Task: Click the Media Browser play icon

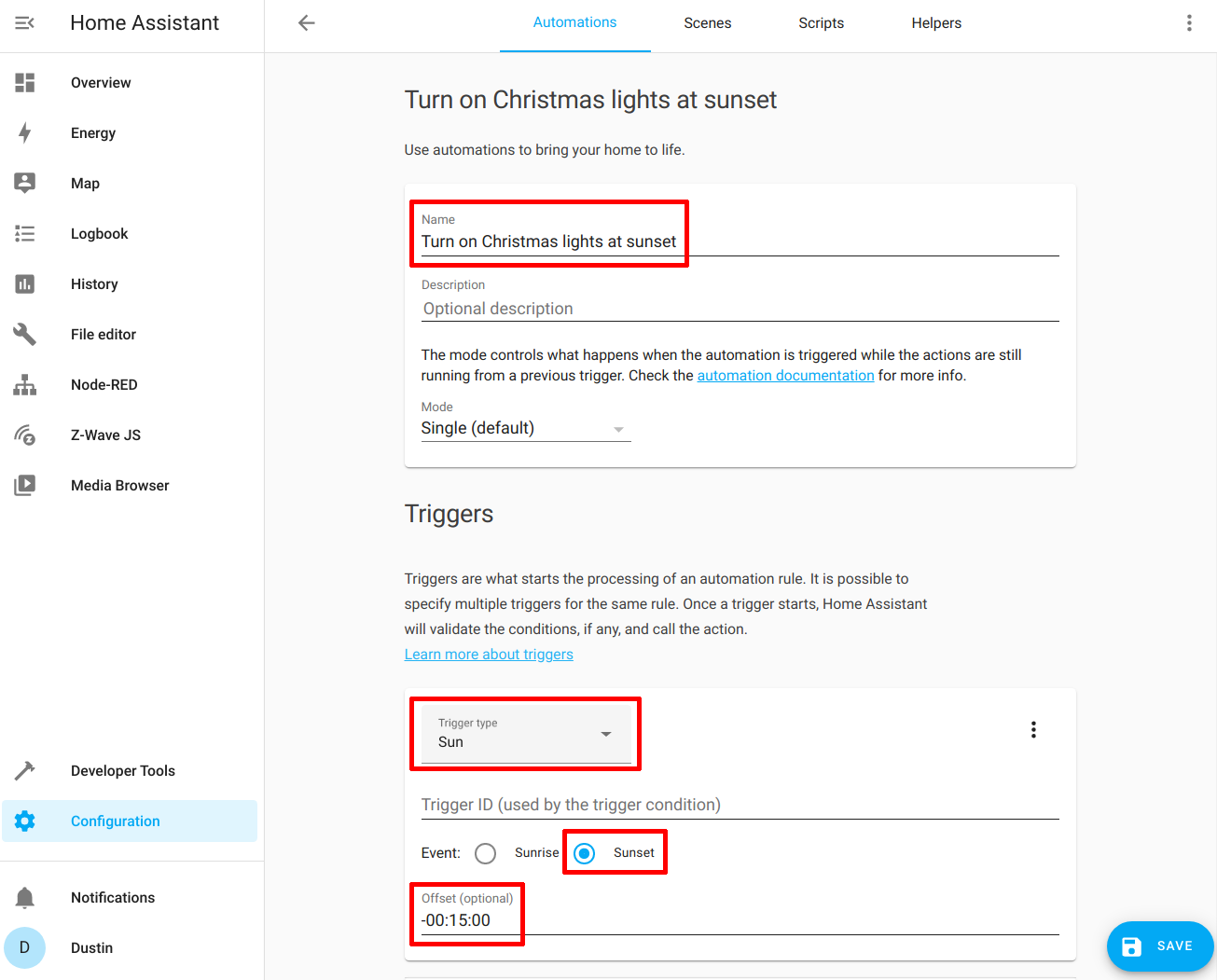Action: coord(25,486)
